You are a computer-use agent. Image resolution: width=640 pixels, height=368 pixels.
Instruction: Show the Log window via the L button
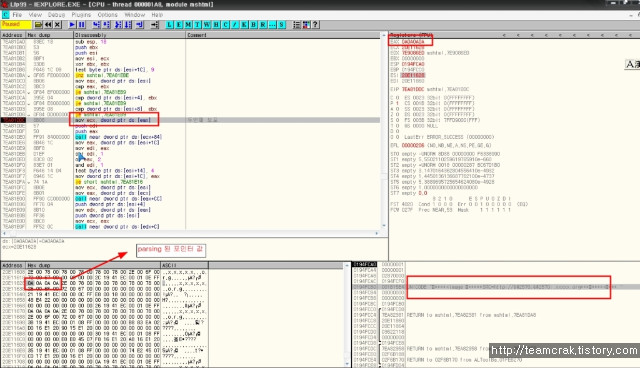169,25
